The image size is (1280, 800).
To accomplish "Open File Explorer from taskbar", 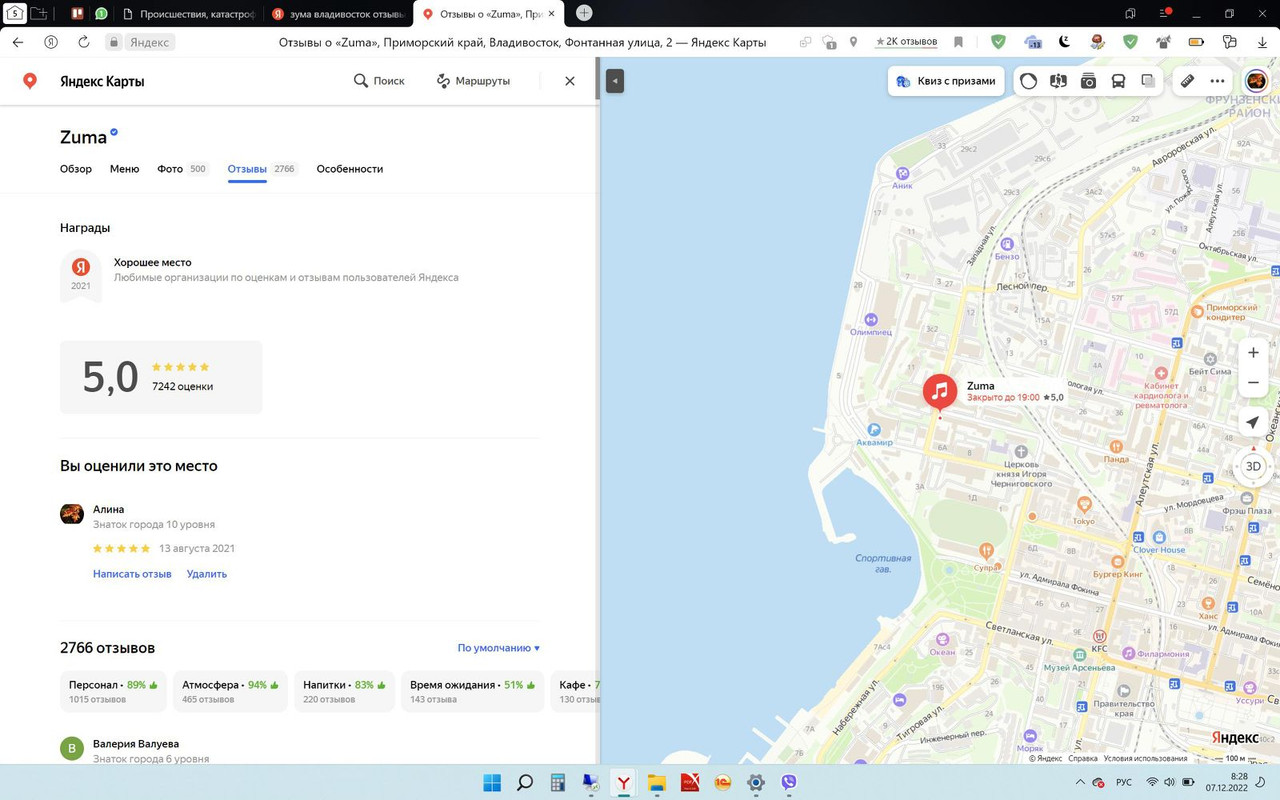I will click(656, 783).
